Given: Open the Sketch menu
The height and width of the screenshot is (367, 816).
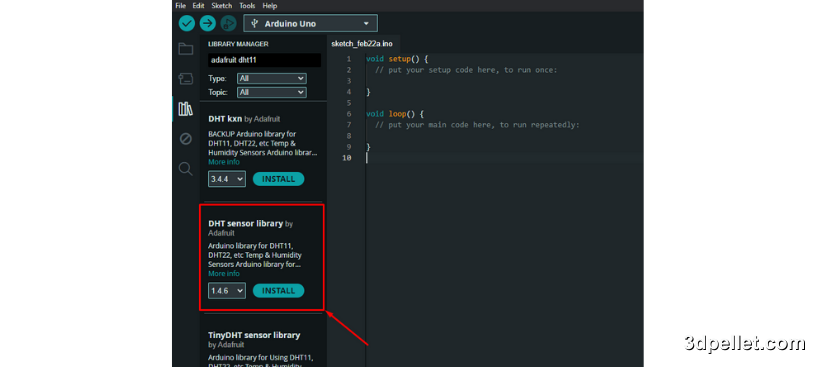Looking at the screenshot, I should 222,6.
